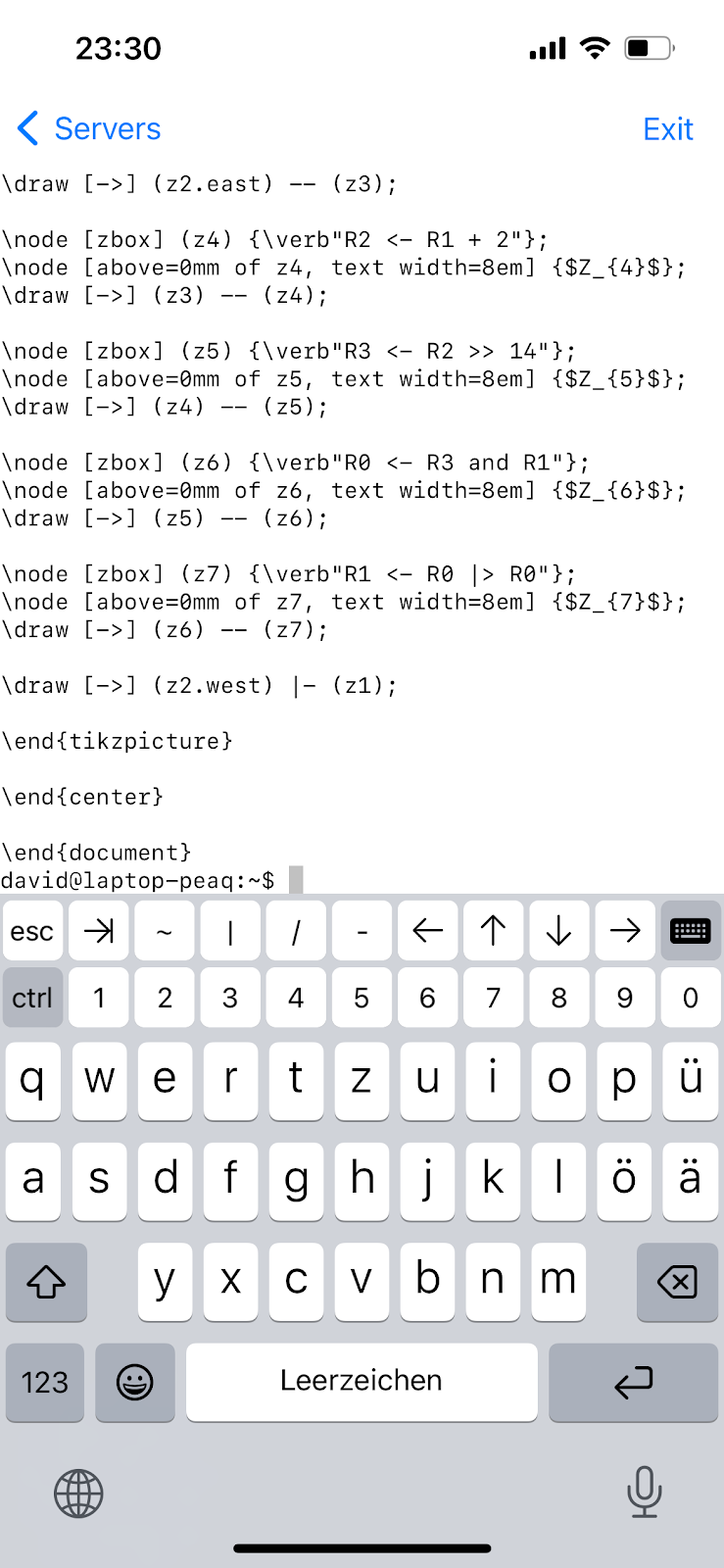Start dictation with microphone icon
Viewport: 724px width, 1568px height.
[x=644, y=1492]
